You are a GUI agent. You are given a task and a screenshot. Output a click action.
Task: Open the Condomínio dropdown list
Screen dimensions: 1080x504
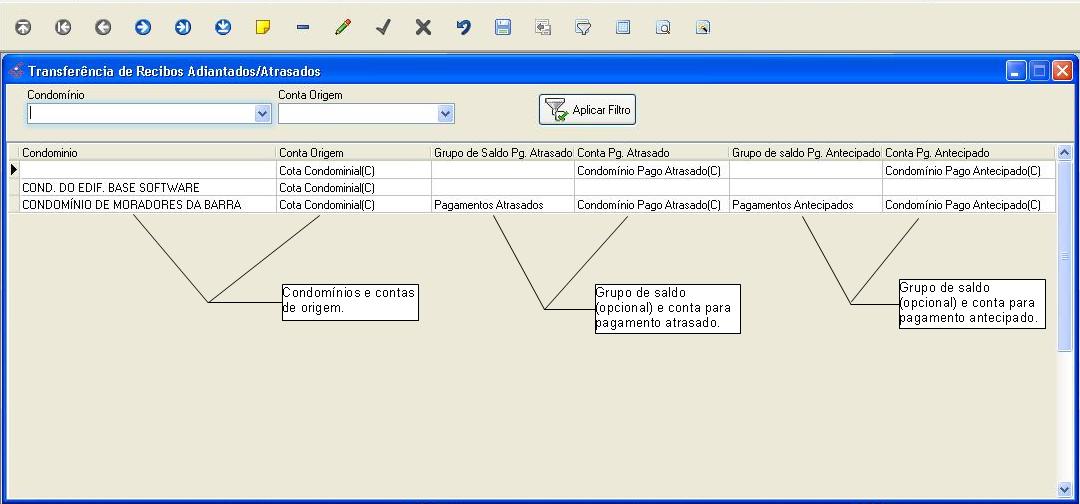tap(263, 114)
